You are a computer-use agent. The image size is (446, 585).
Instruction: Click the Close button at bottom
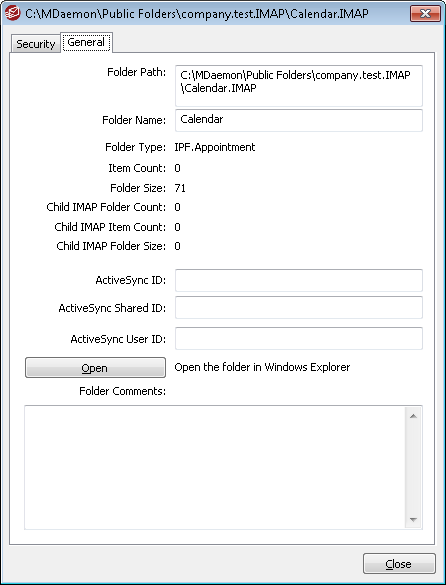[x=399, y=564]
